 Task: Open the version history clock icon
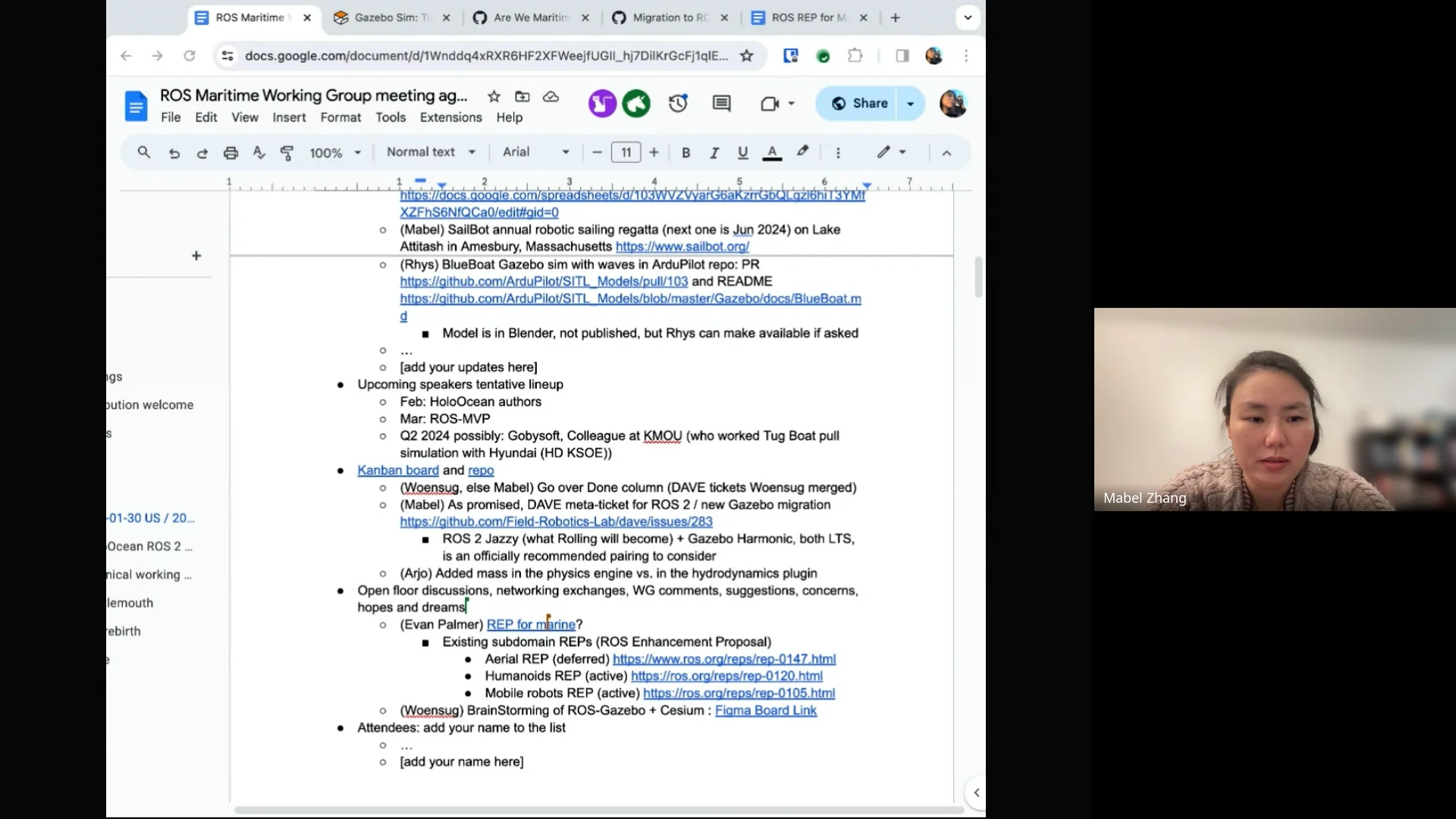tap(678, 103)
